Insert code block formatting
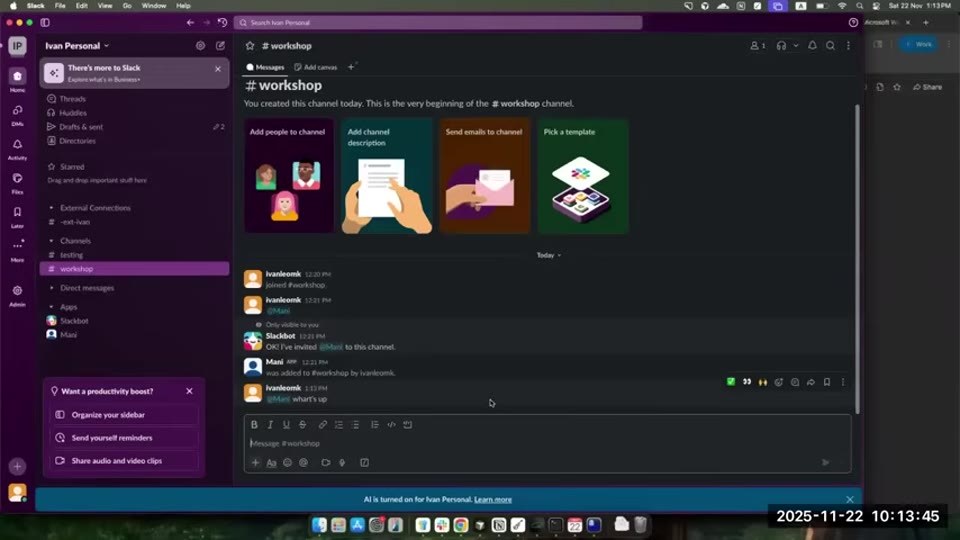 [x=408, y=424]
